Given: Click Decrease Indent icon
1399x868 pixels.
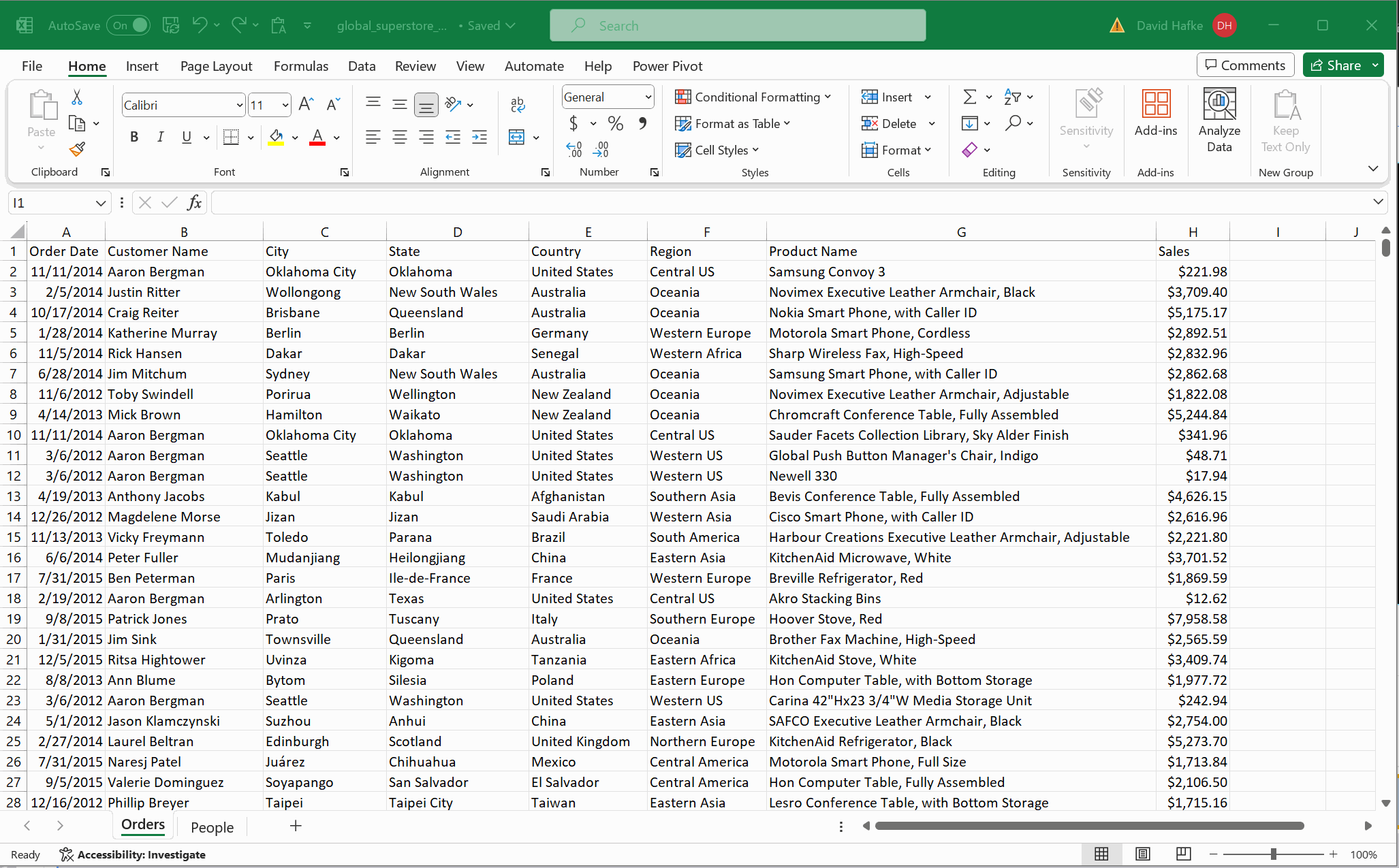Looking at the screenshot, I should coord(452,137).
